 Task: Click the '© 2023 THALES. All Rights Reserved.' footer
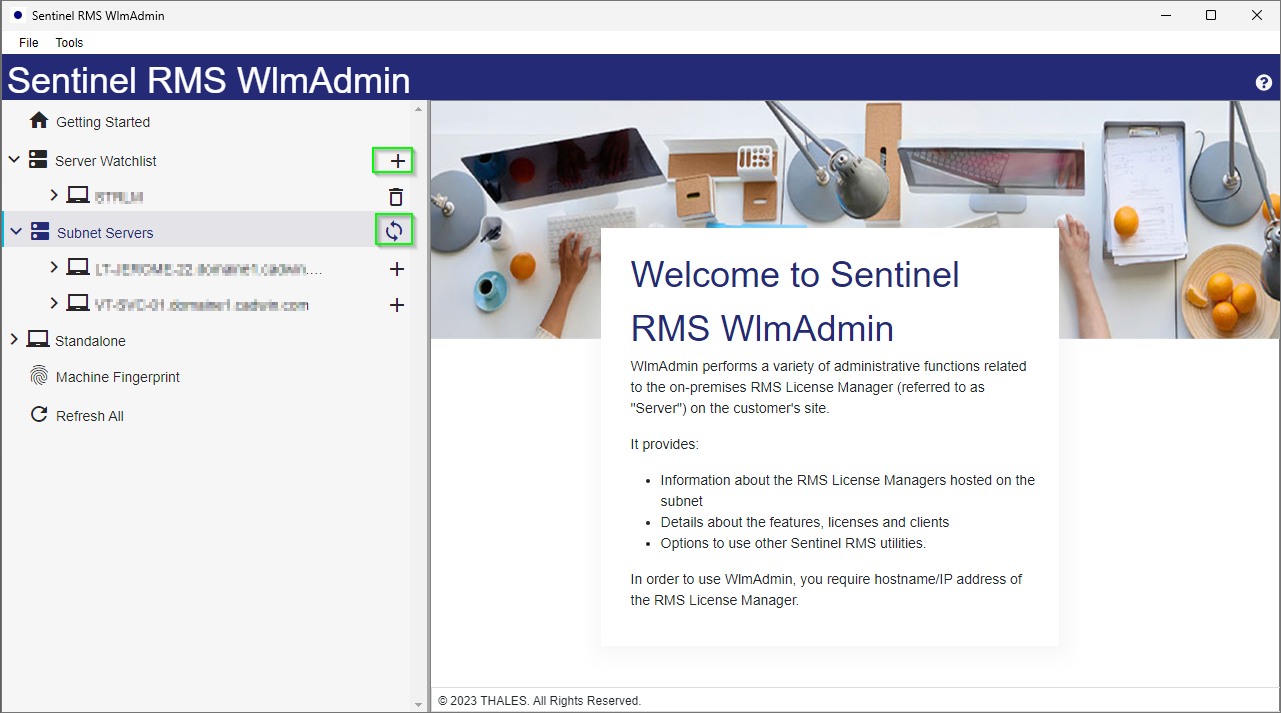(x=539, y=701)
